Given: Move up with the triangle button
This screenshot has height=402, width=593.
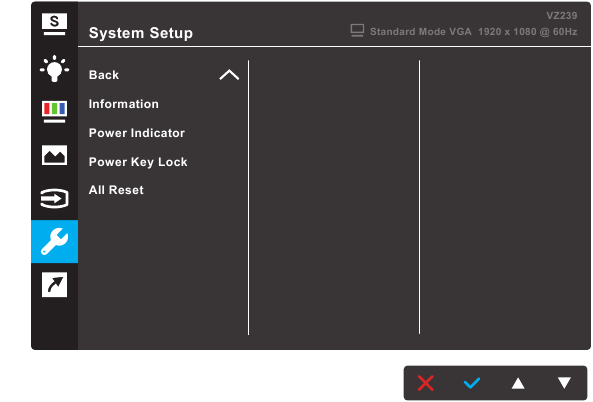Looking at the screenshot, I should click(518, 383).
